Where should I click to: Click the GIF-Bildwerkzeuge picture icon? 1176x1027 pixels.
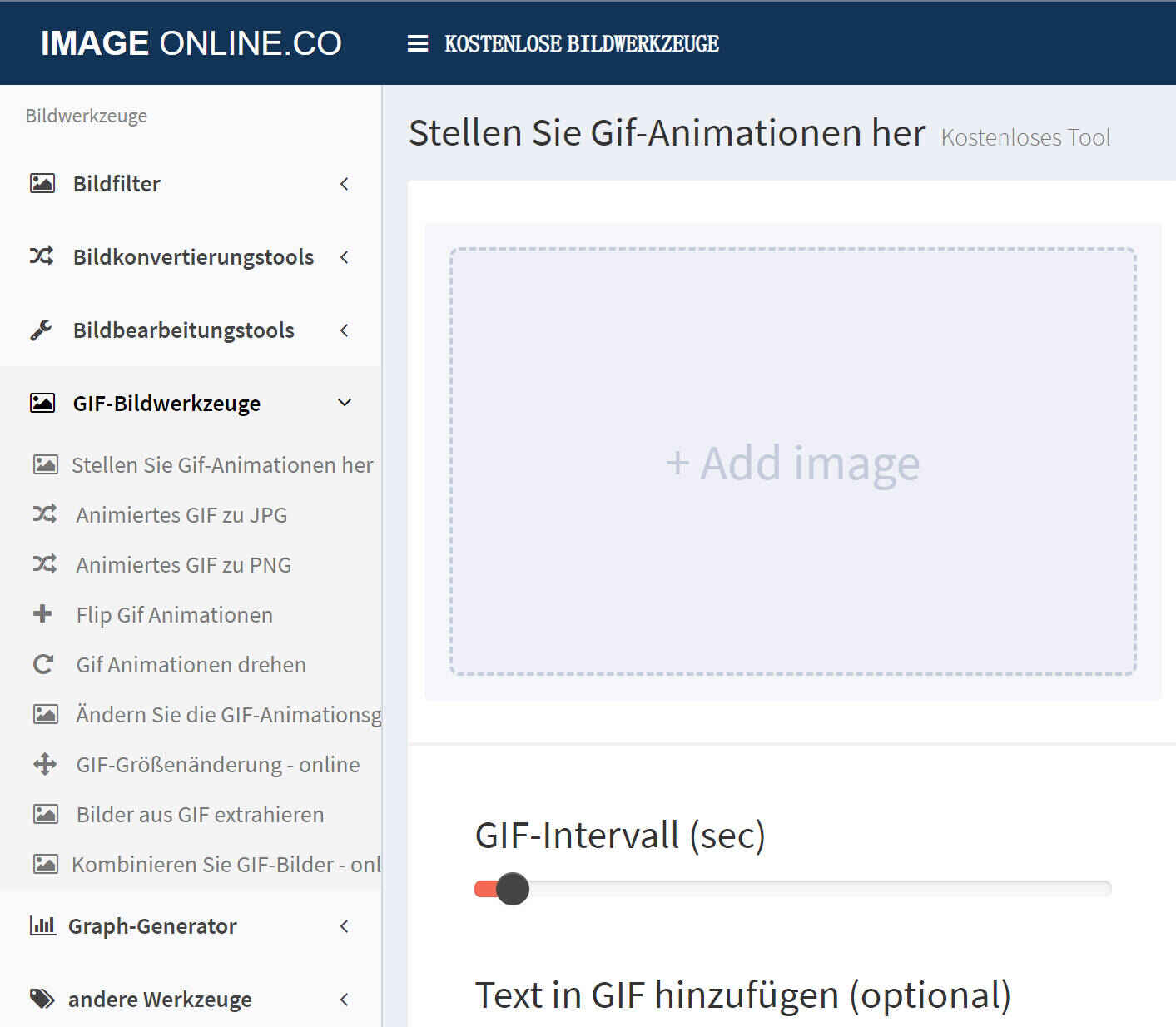tap(42, 403)
